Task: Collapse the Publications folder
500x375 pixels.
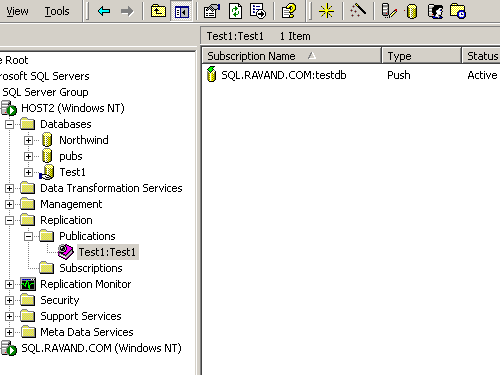Action: tap(28, 236)
